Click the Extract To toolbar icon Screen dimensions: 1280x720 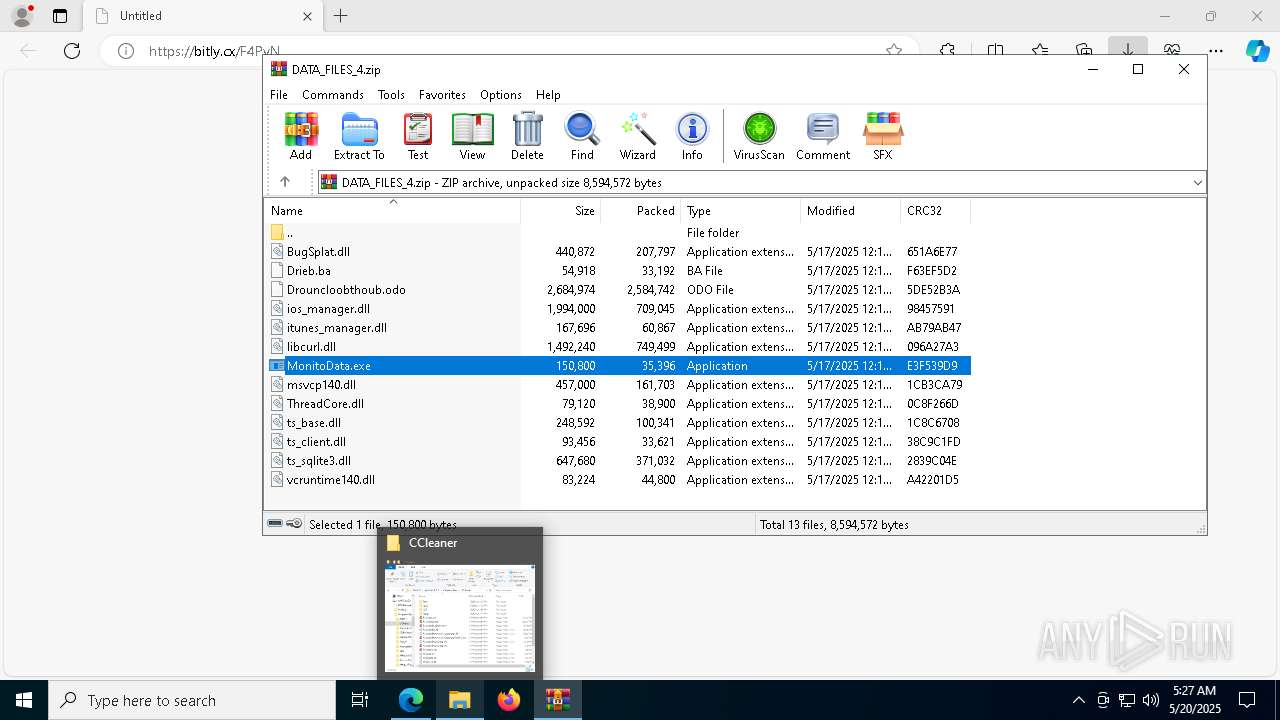(359, 136)
